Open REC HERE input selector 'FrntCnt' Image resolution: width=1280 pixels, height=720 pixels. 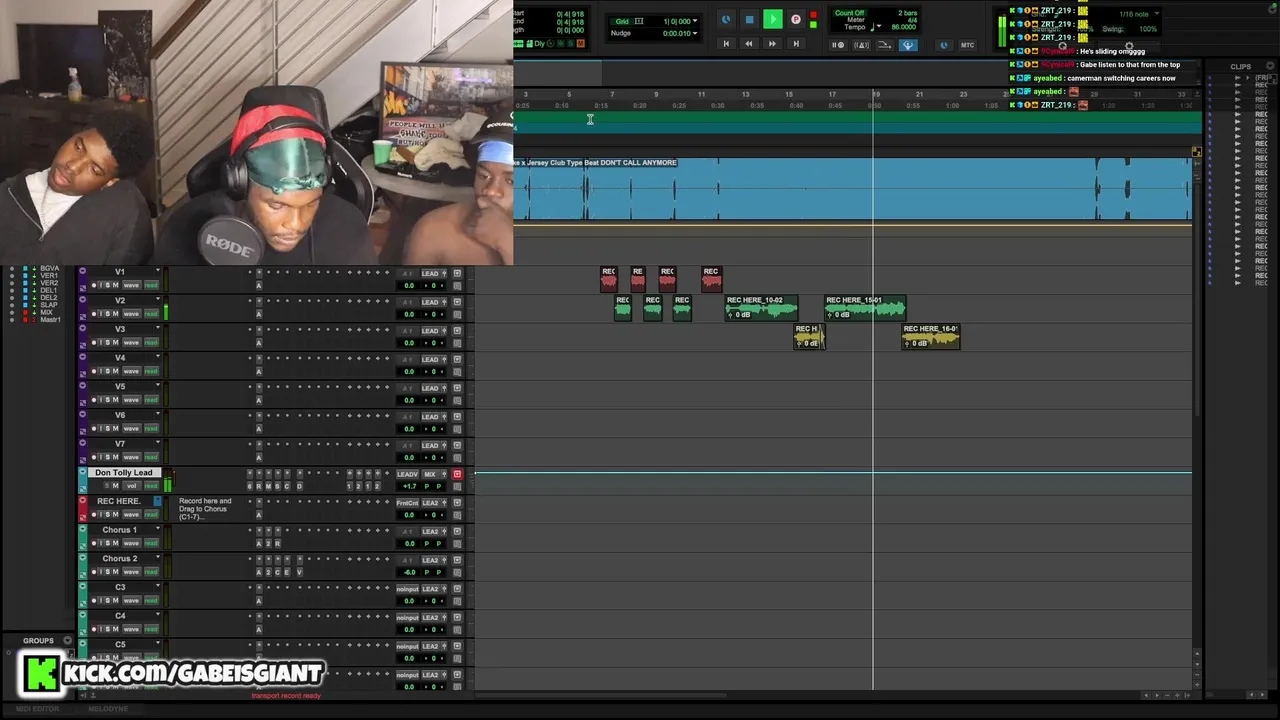[407, 503]
